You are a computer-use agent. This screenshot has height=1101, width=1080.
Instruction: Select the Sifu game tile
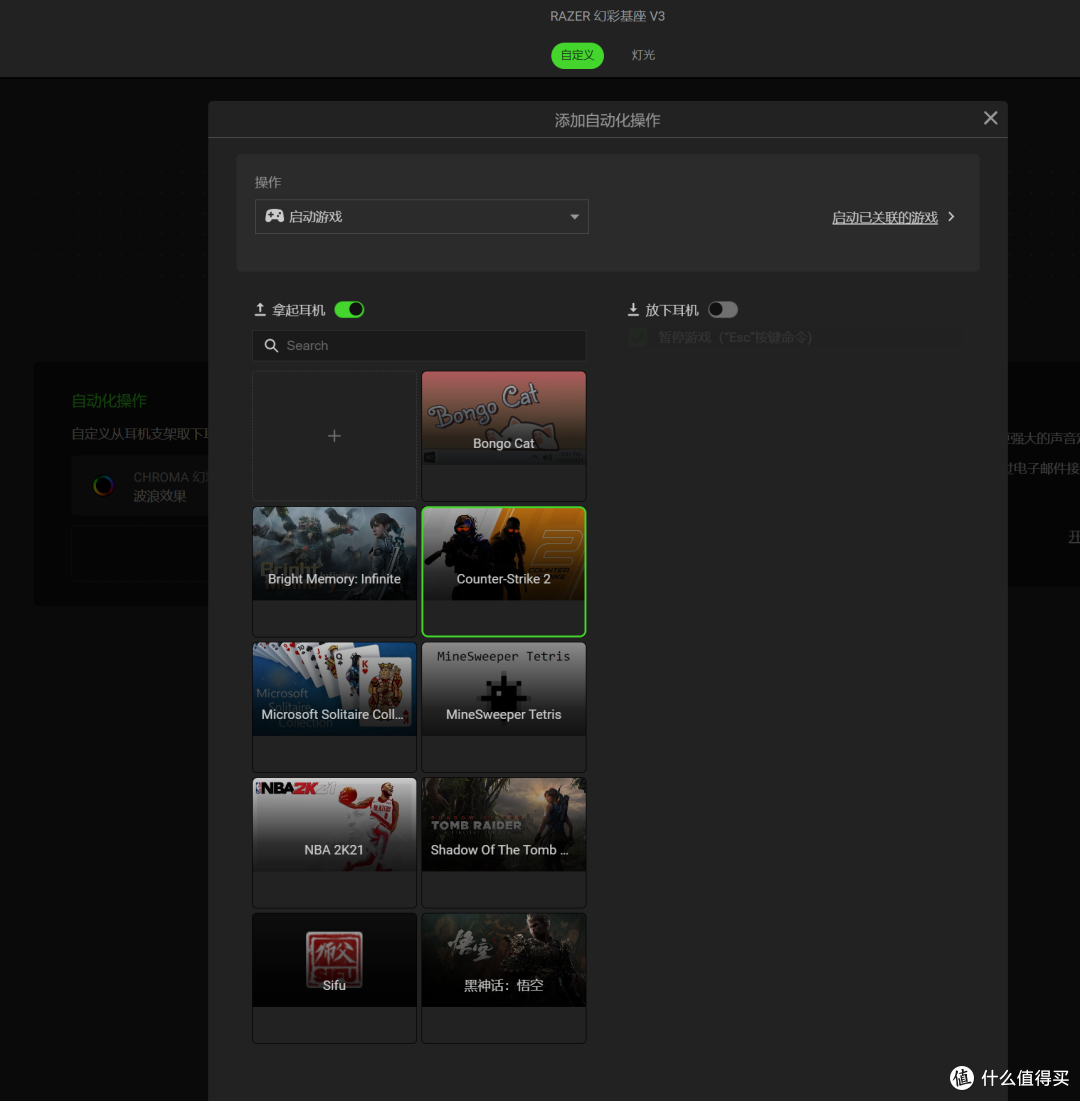(334, 977)
